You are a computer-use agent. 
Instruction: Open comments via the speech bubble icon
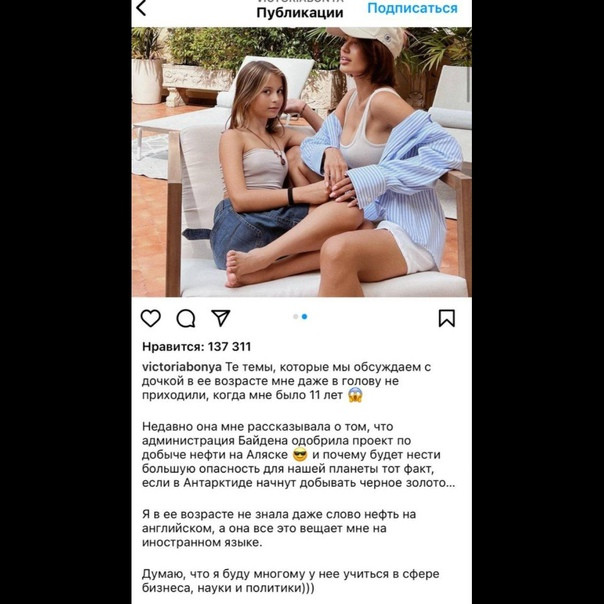pyautogui.click(x=186, y=319)
